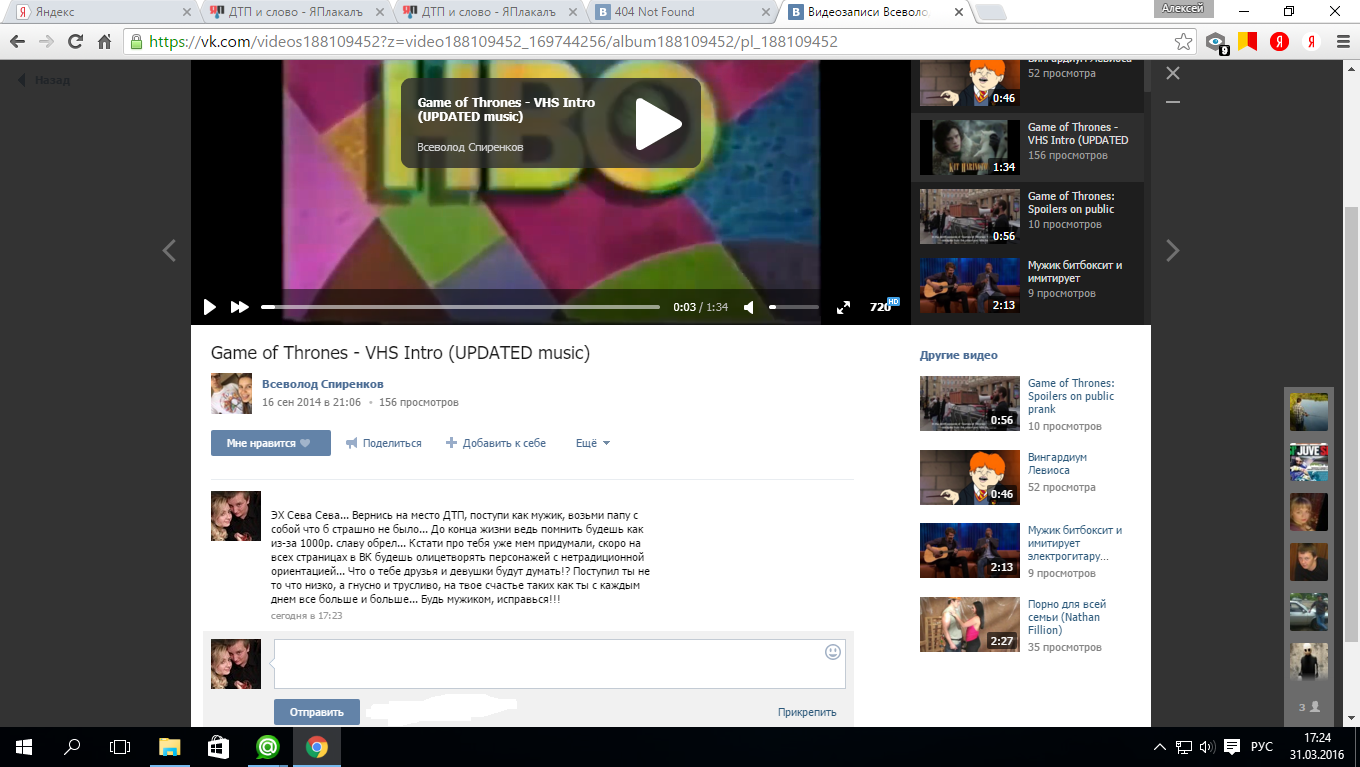The image size is (1360, 767).
Task: Open the Алексей Chrome profile button
Action: click(x=1184, y=8)
